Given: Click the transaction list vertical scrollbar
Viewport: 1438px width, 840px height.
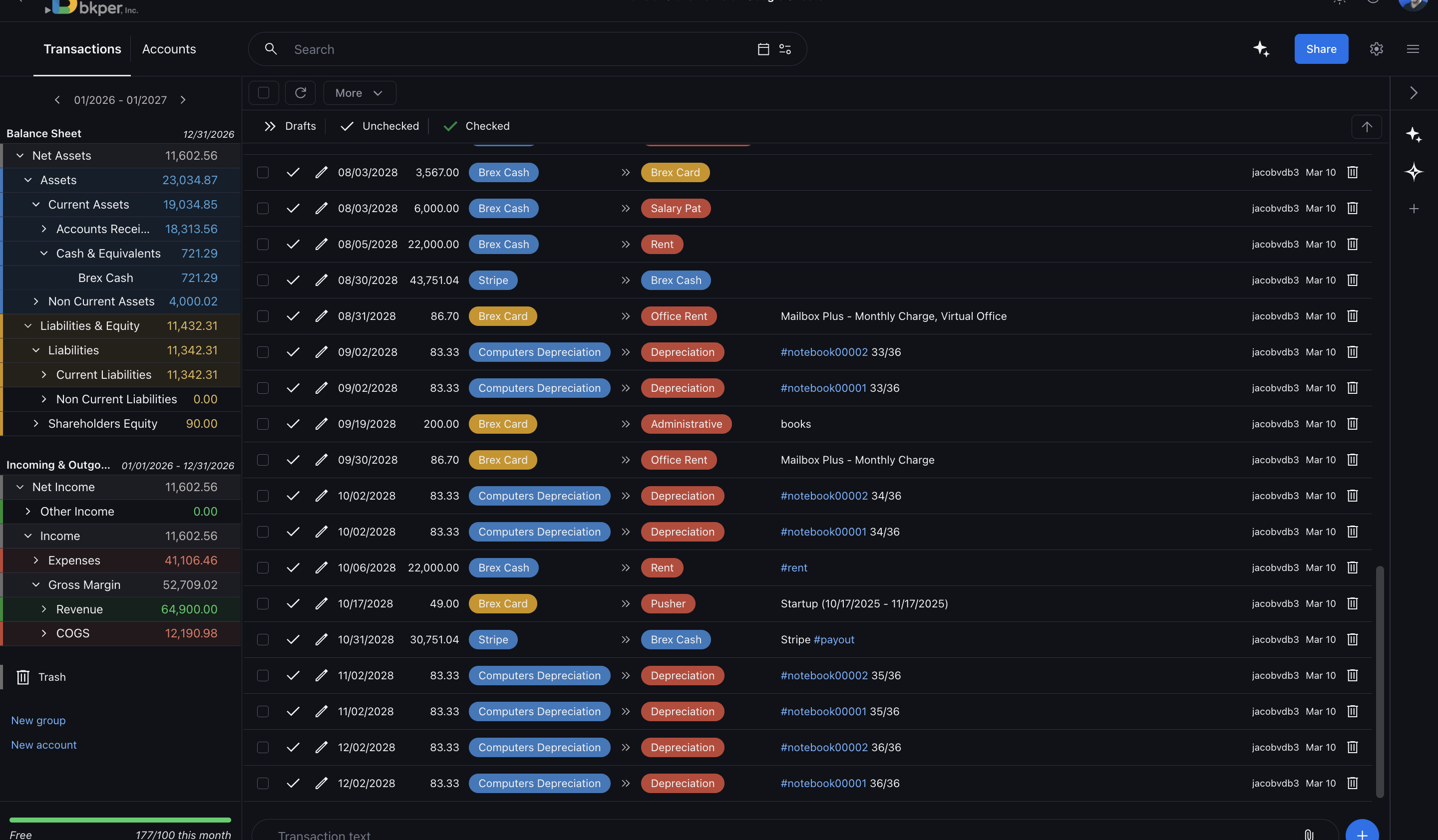Looking at the screenshot, I should pyautogui.click(x=1379, y=681).
